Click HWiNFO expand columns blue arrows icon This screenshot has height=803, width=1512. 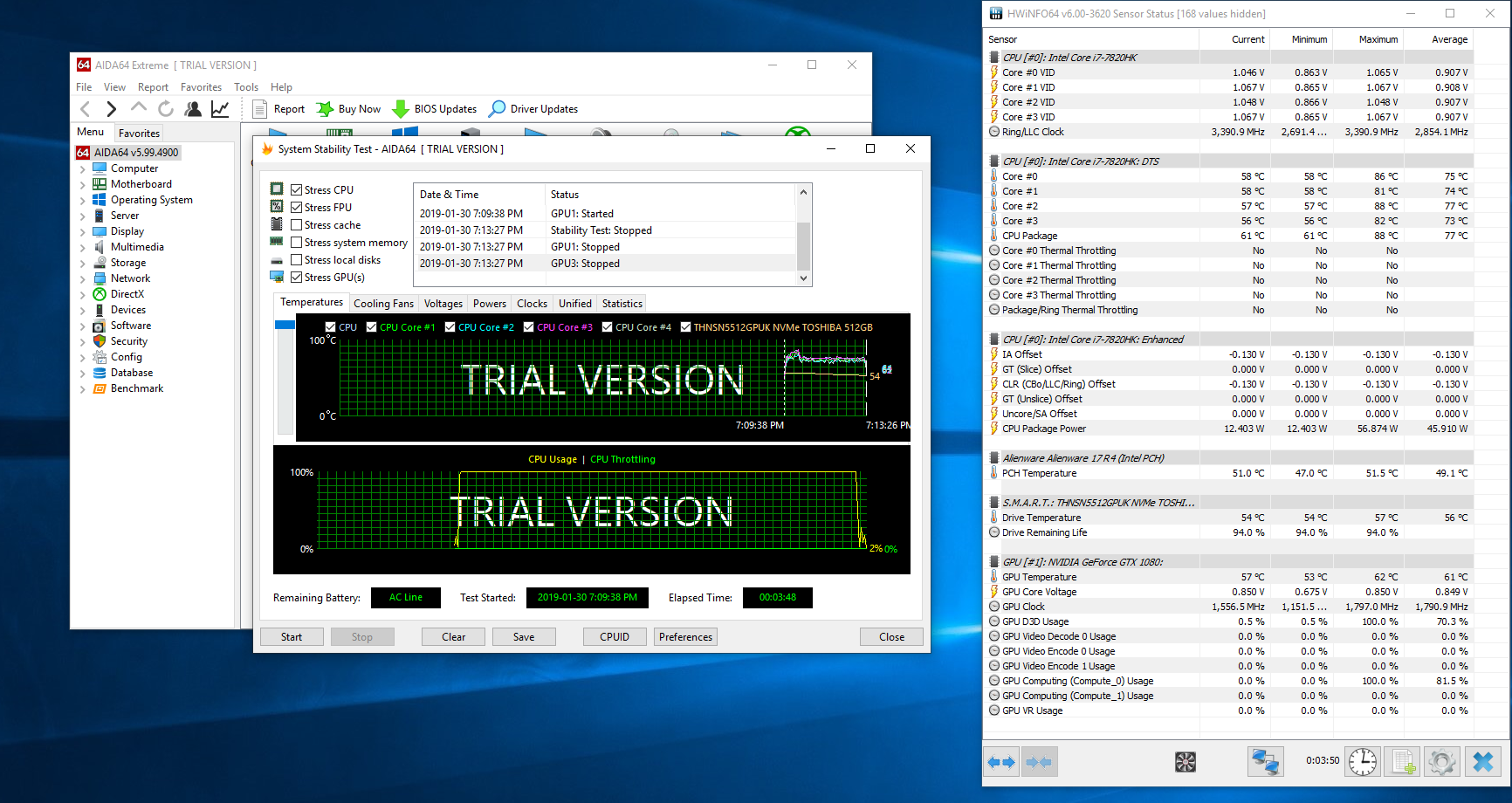point(1001,762)
